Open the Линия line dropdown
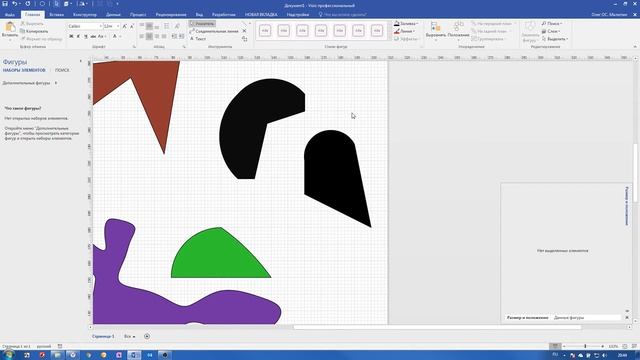640x360 pixels. 405,31
